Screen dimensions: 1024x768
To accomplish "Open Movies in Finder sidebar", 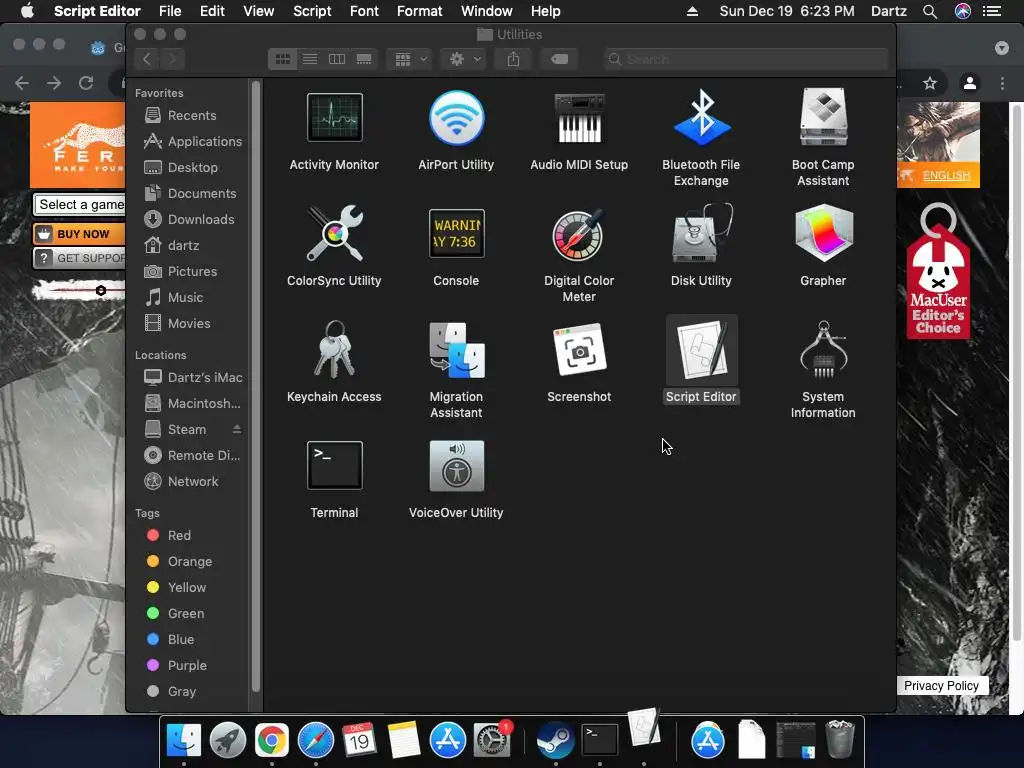I will [191, 324].
